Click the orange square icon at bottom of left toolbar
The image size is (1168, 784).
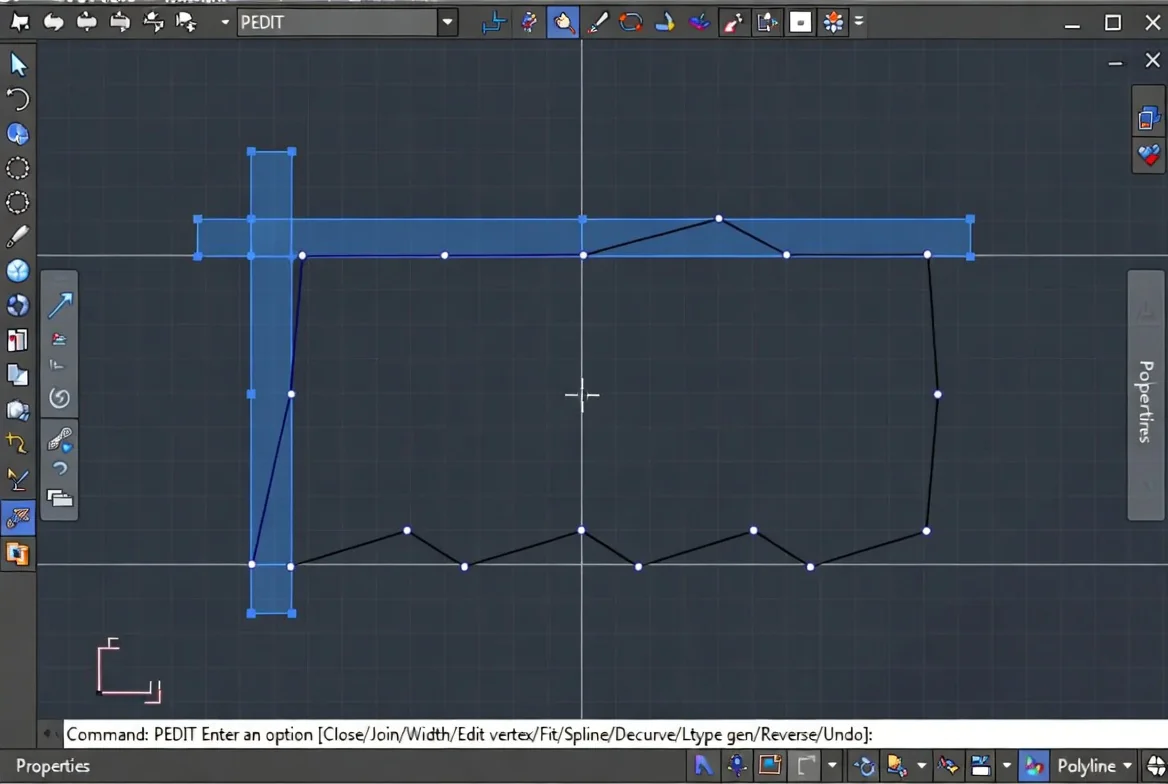click(17, 554)
